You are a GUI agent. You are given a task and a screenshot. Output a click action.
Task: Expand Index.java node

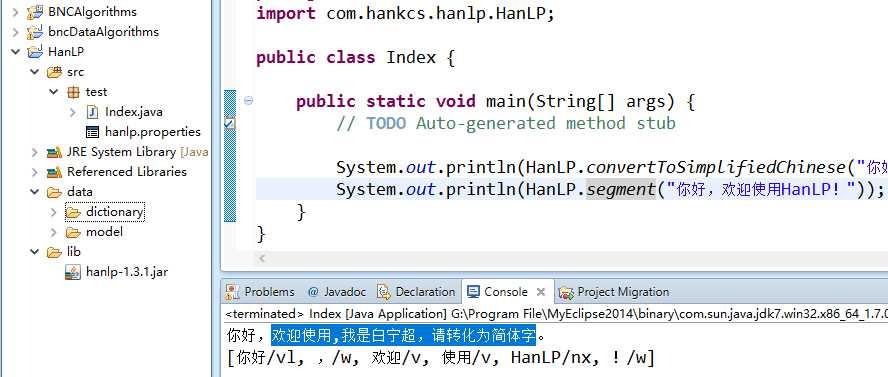point(72,112)
